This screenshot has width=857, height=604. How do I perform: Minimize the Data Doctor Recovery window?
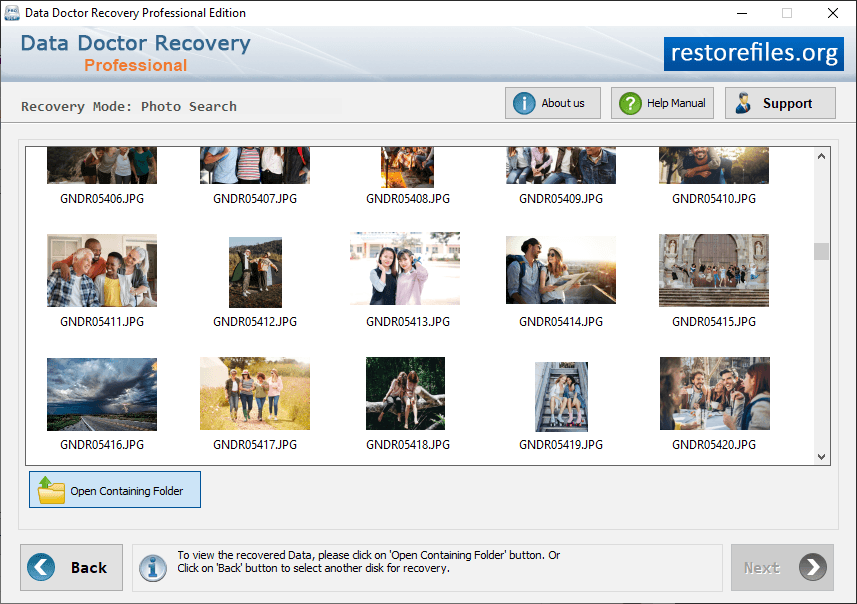click(x=742, y=13)
